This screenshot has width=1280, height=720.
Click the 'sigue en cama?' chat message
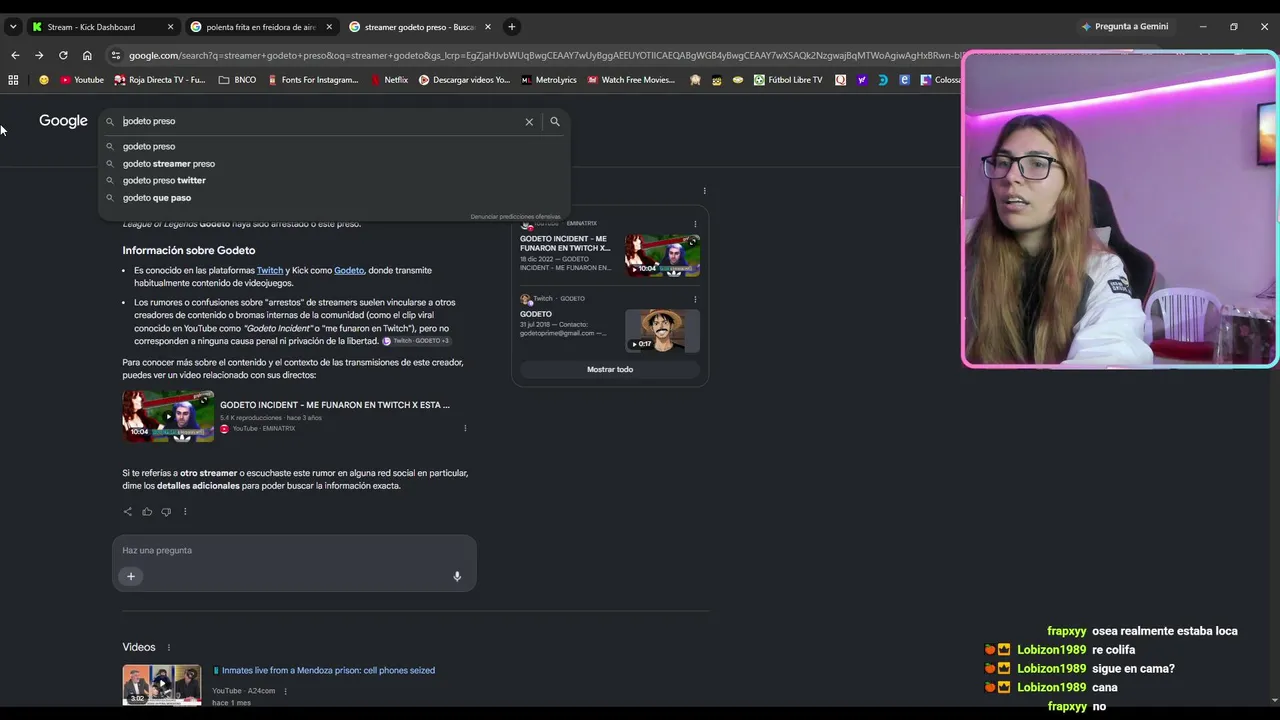[x=1133, y=669]
